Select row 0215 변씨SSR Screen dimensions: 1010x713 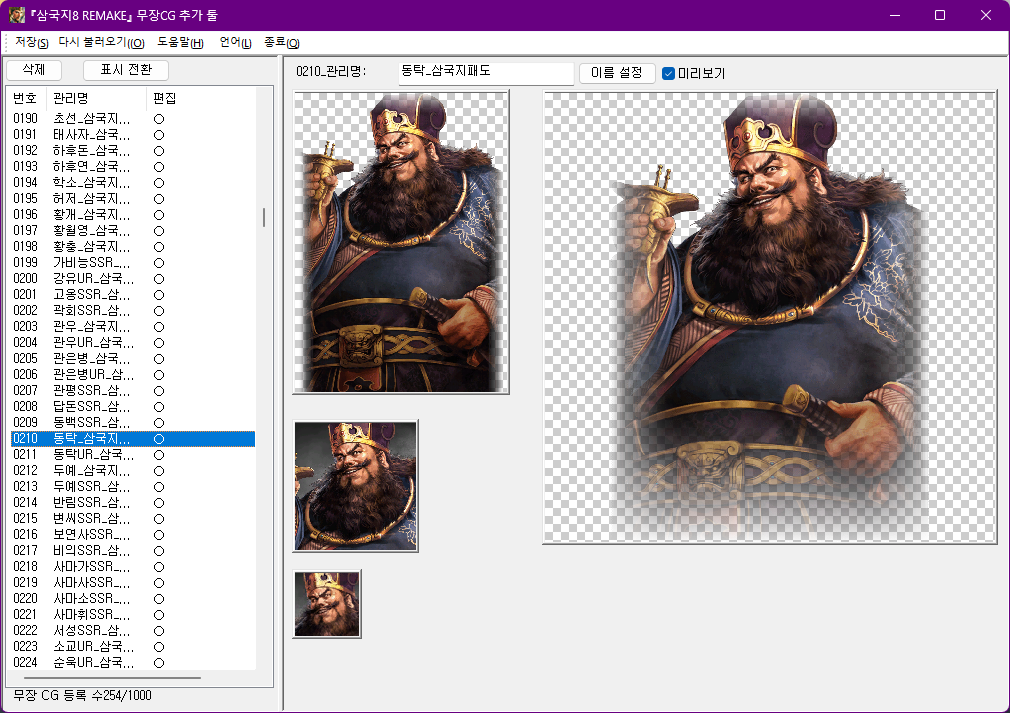(x=133, y=518)
